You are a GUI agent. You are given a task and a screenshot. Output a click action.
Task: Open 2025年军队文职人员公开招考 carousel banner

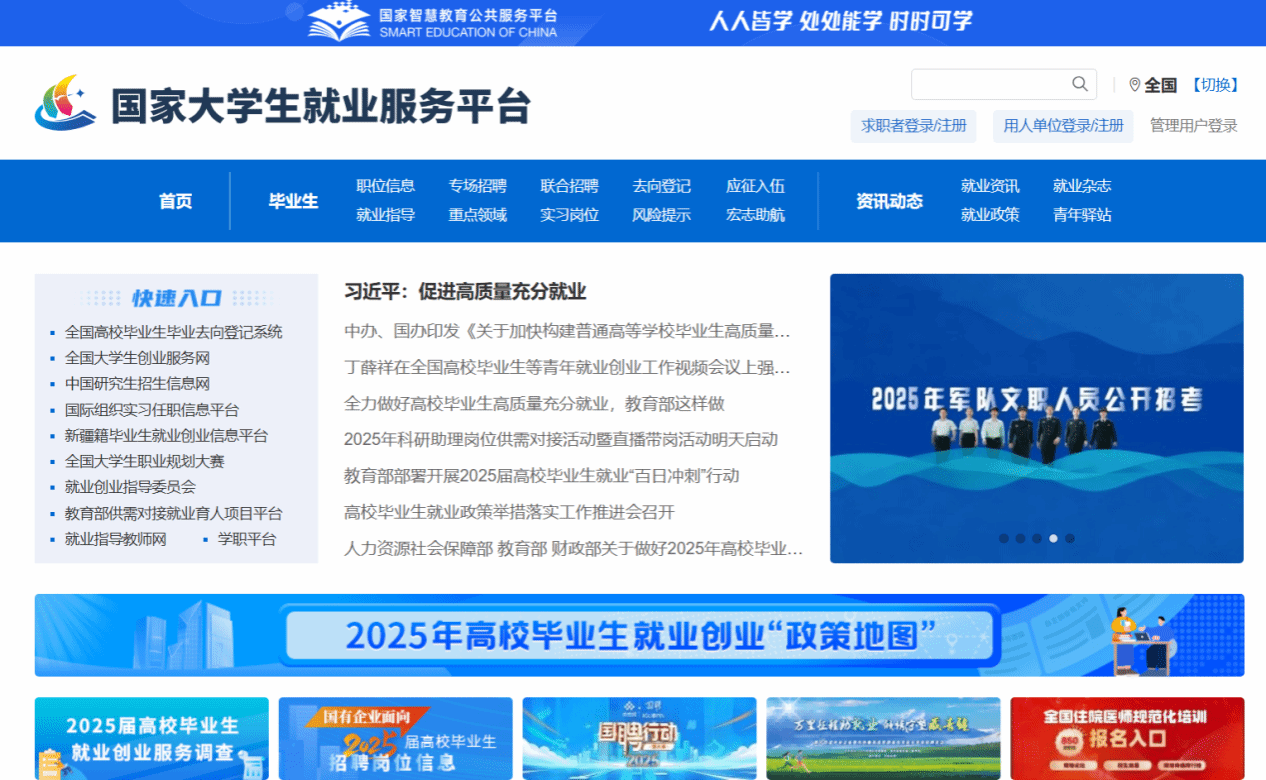(x=1037, y=418)
